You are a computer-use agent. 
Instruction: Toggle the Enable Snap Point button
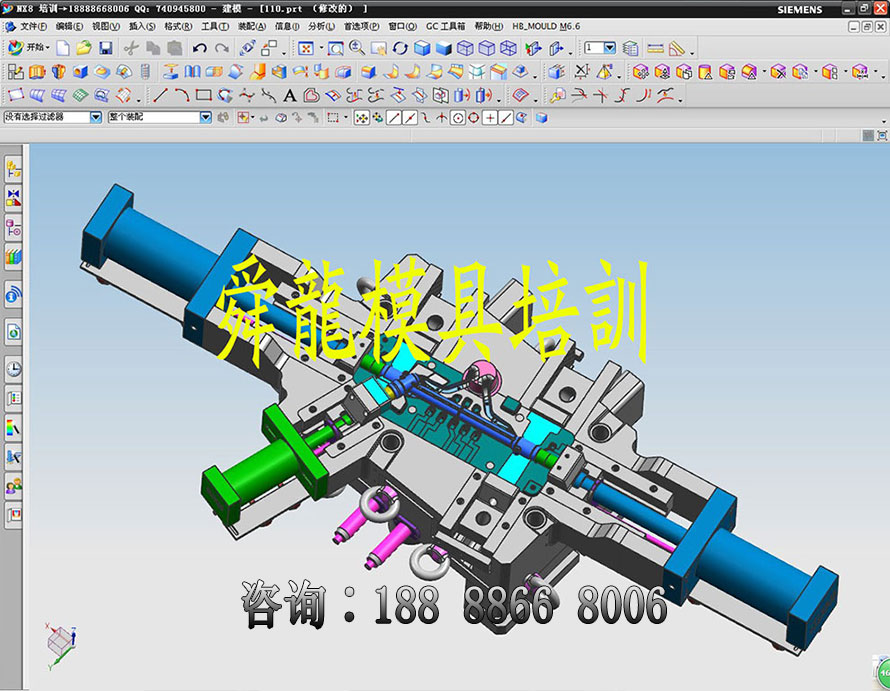point(362,118)
